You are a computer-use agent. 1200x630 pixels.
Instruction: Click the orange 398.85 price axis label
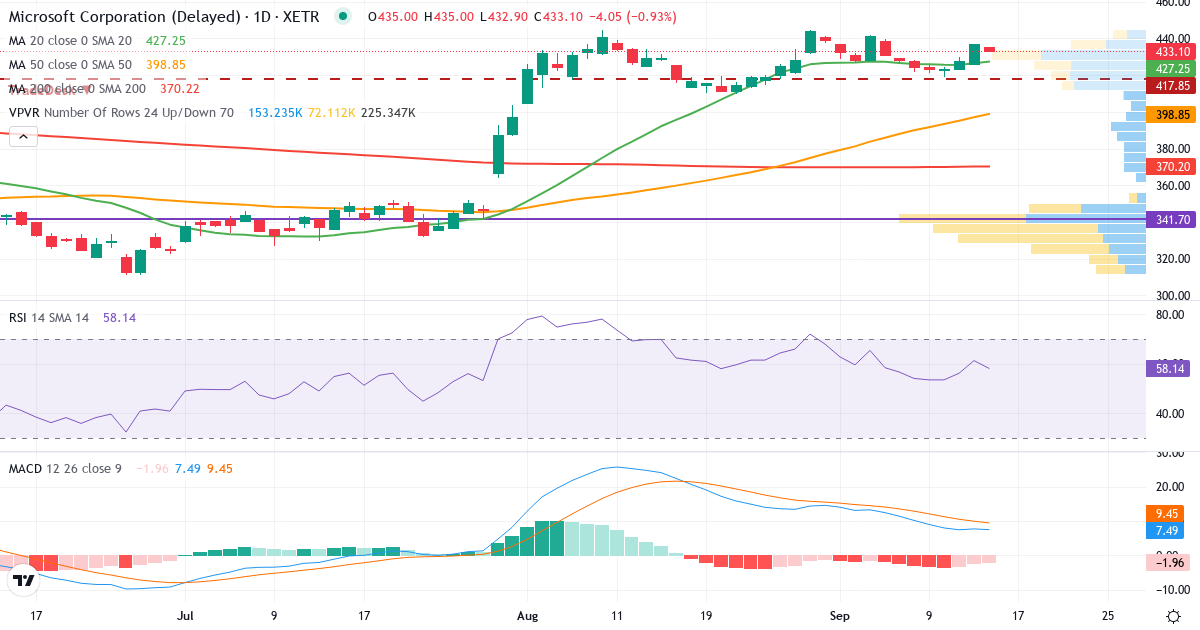coord(1171,115)
